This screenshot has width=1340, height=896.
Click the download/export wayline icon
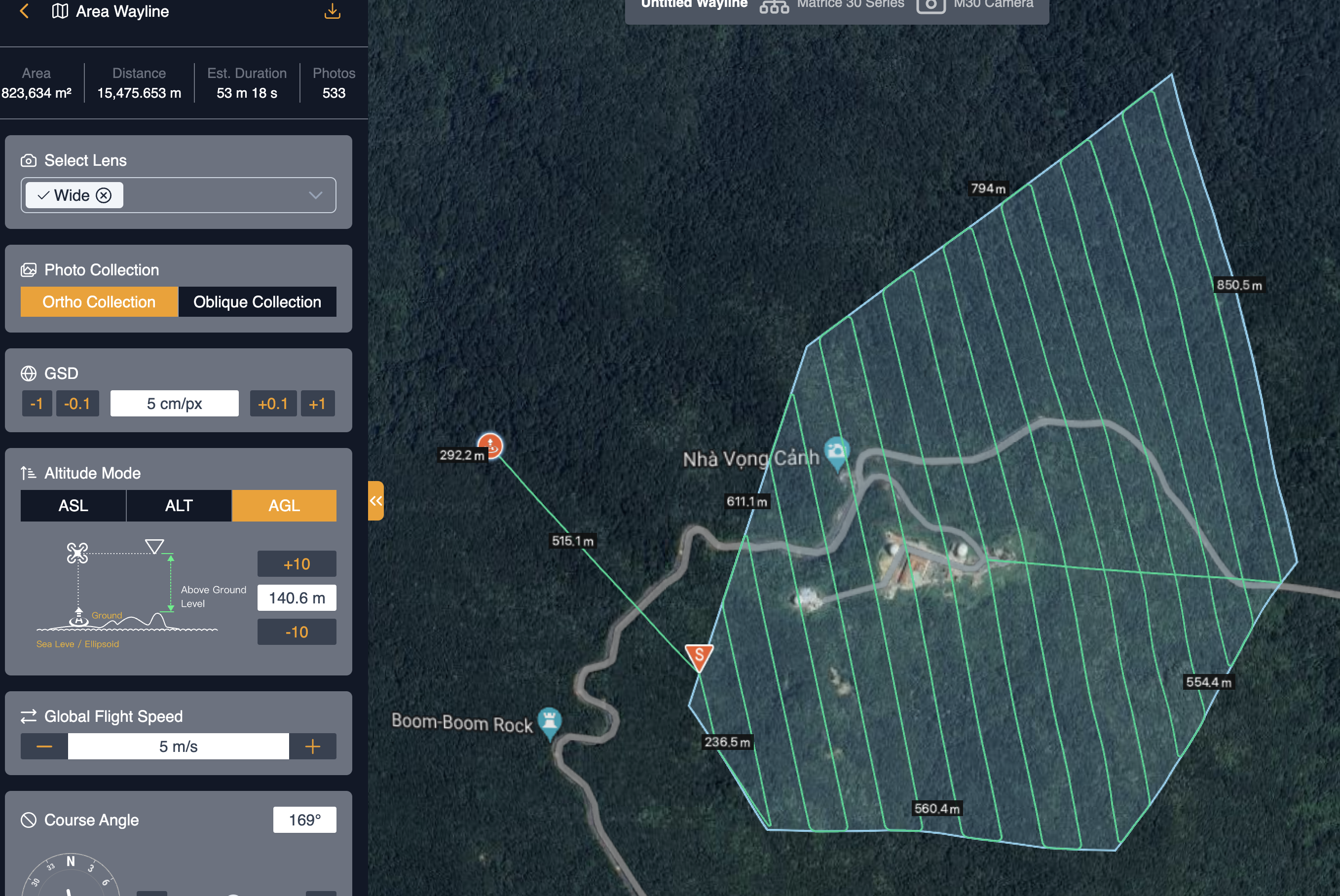[332, 11]
